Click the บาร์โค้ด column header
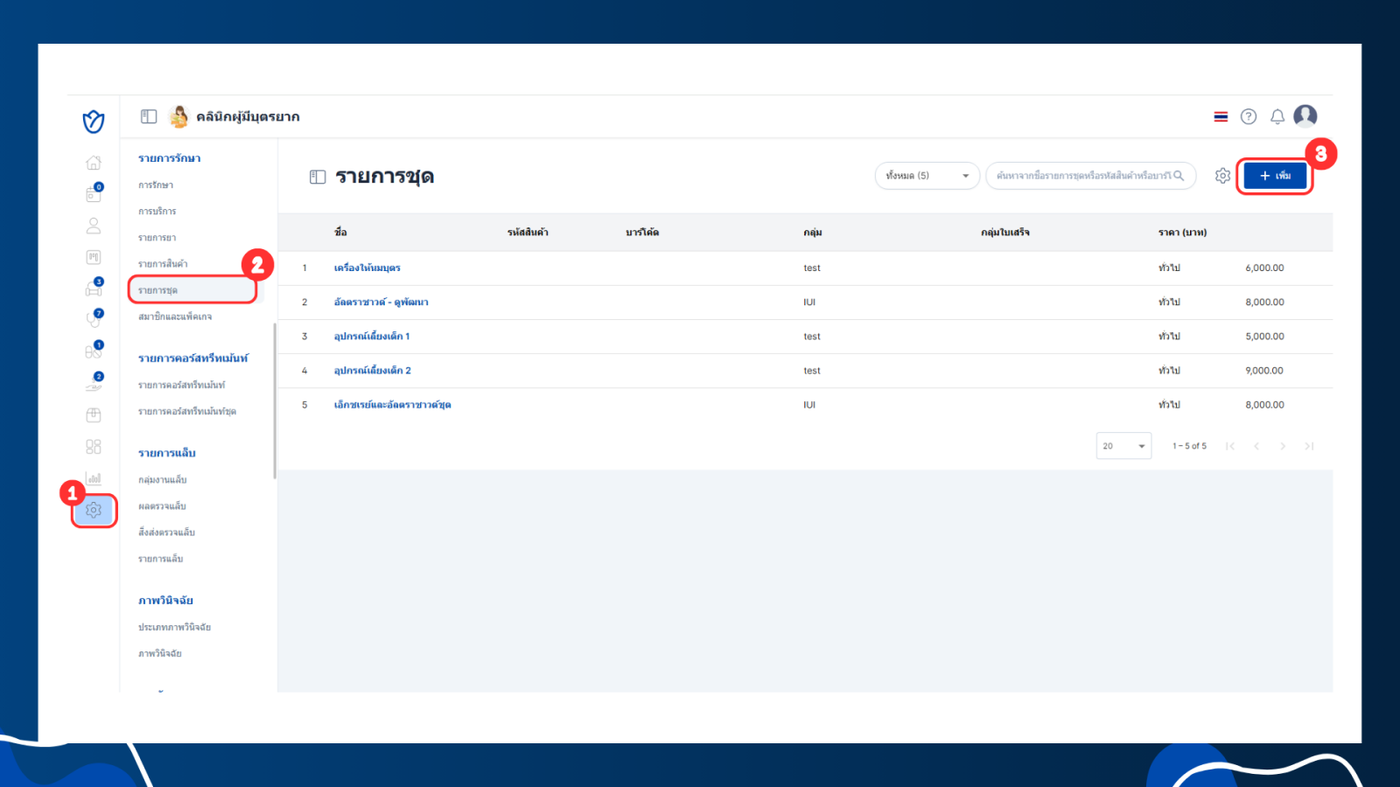The height and width of the screenshot is (787, 1400). point(642,233)
